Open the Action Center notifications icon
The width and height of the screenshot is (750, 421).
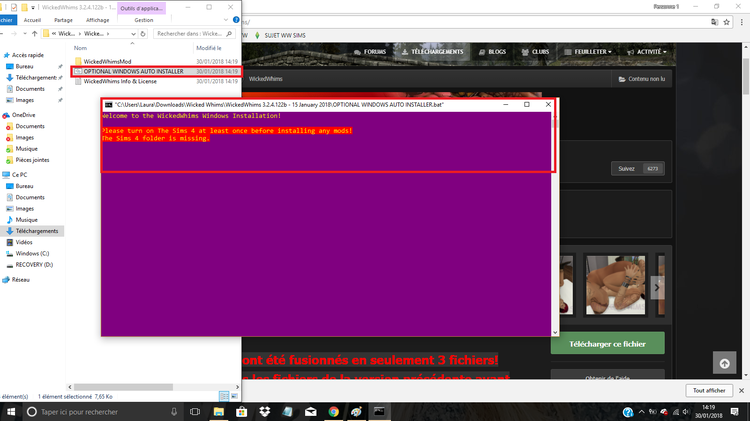[735, 411]
